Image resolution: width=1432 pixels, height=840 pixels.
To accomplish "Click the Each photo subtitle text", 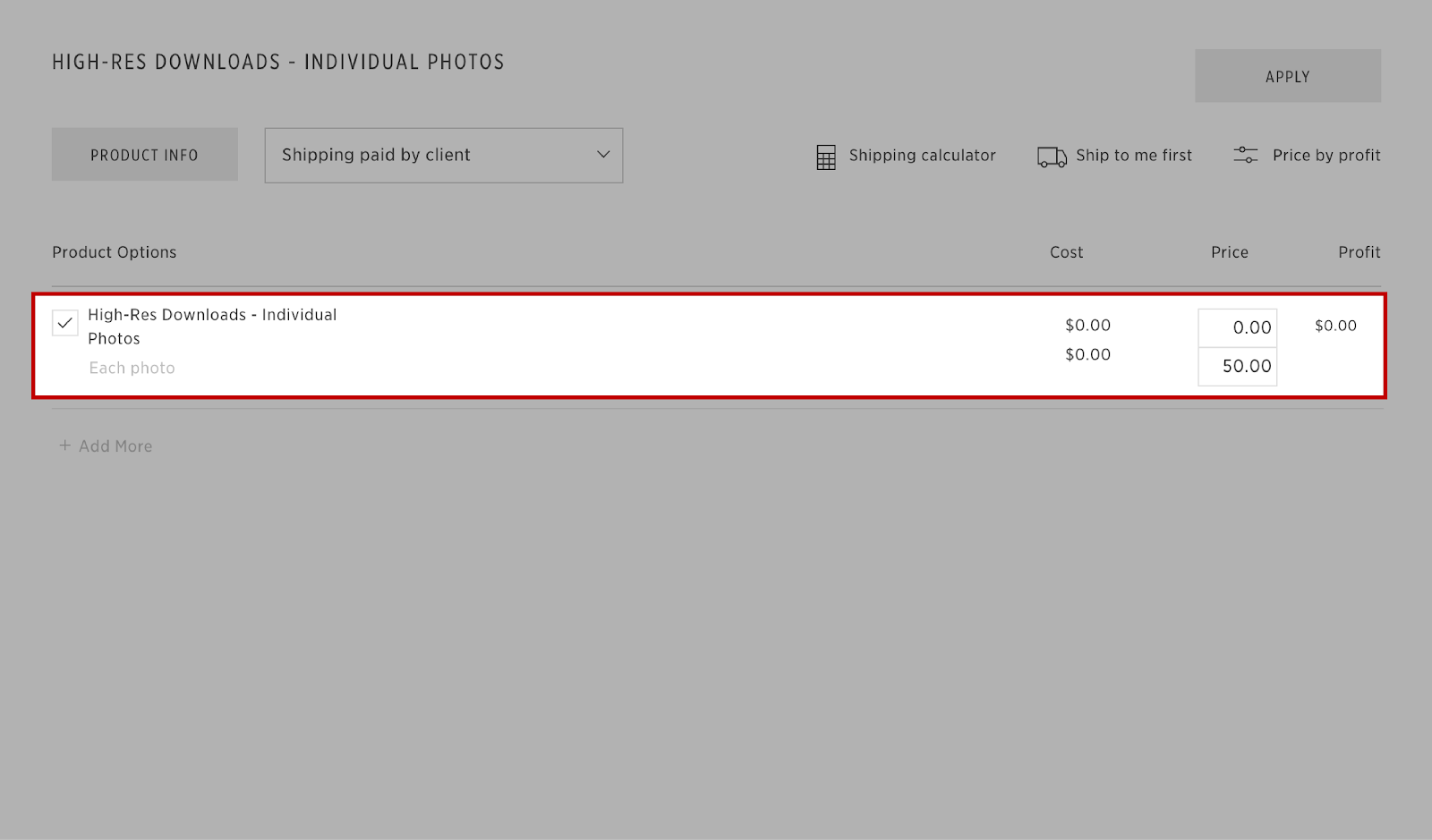I will [132, 368].
